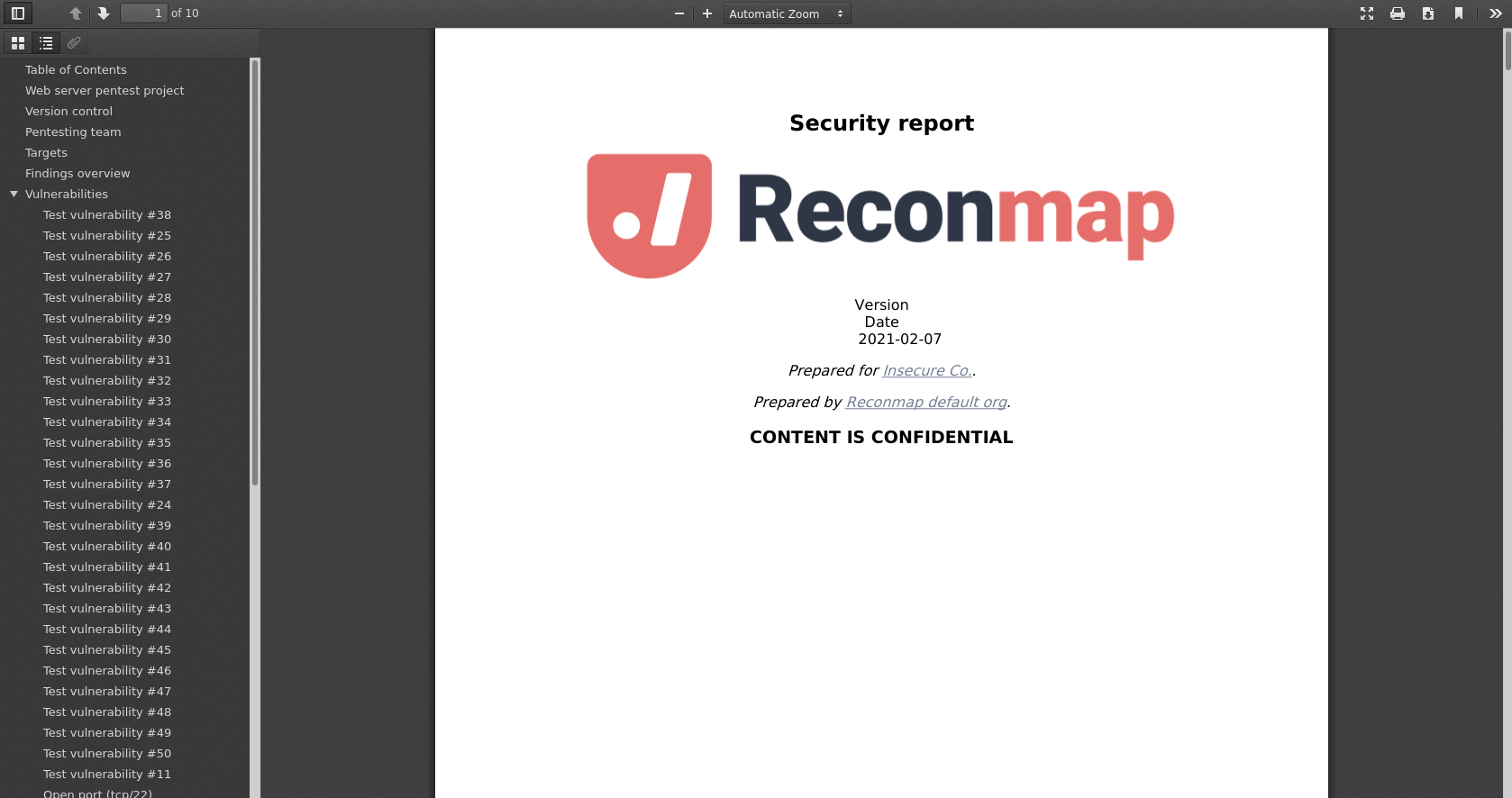Open Test vulnerability #30 entry
The width and height of the screenshot is (1512, 798).
(x=107, y=339)
